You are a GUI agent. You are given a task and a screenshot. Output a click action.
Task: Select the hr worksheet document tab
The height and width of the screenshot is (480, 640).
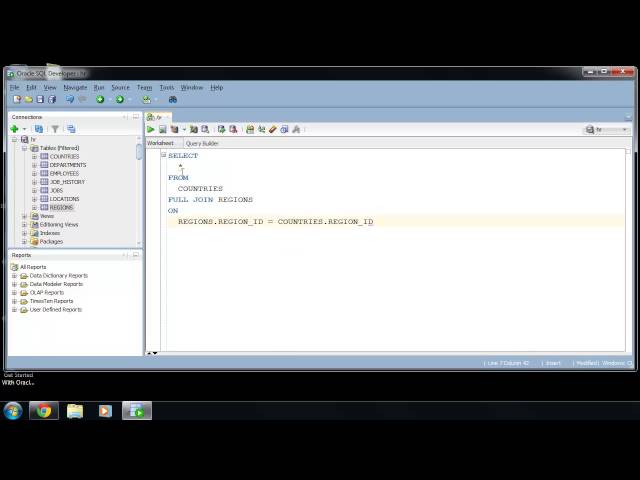click(158, 117)
